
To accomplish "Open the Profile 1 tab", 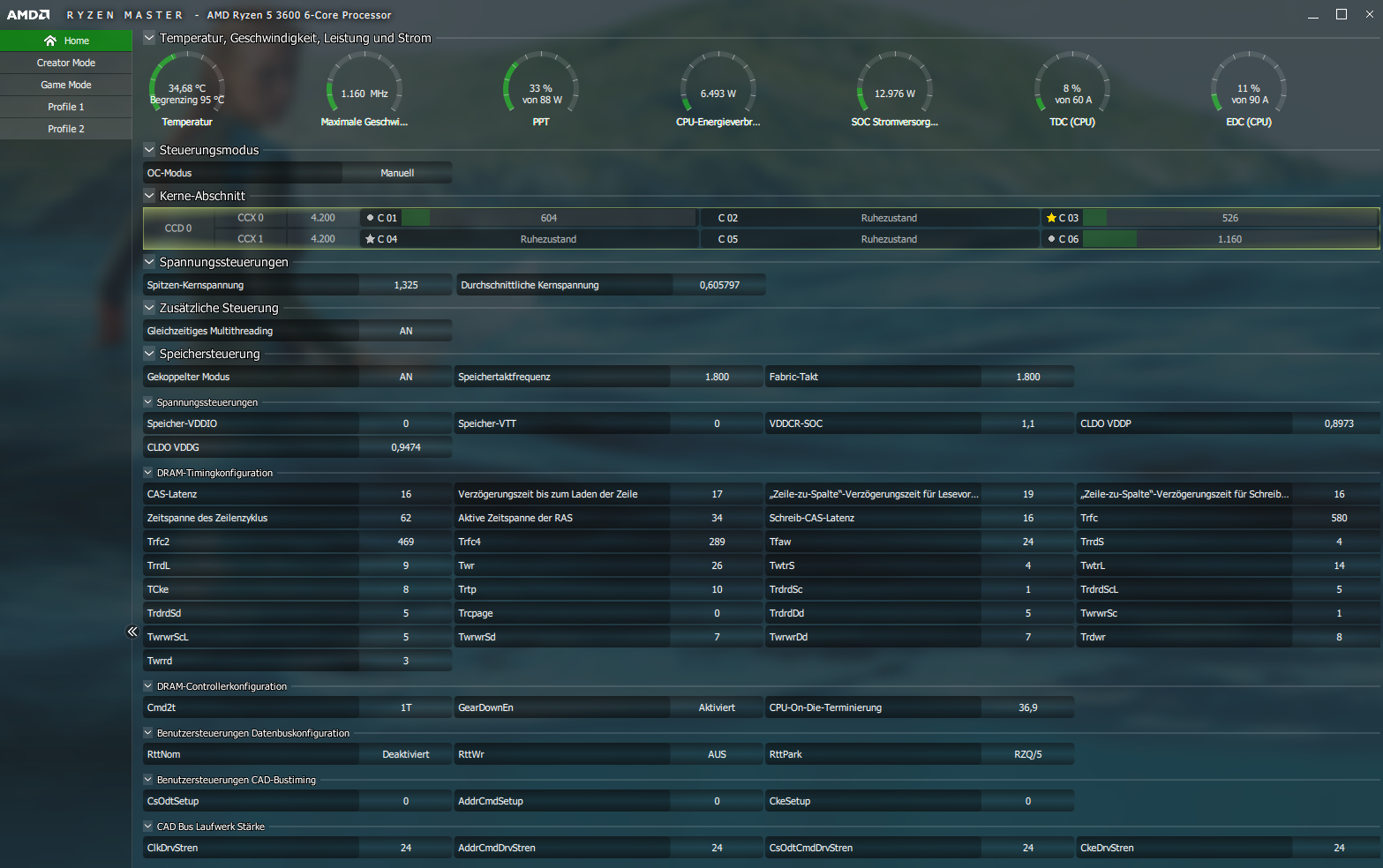I will click(x=66, y=107).
